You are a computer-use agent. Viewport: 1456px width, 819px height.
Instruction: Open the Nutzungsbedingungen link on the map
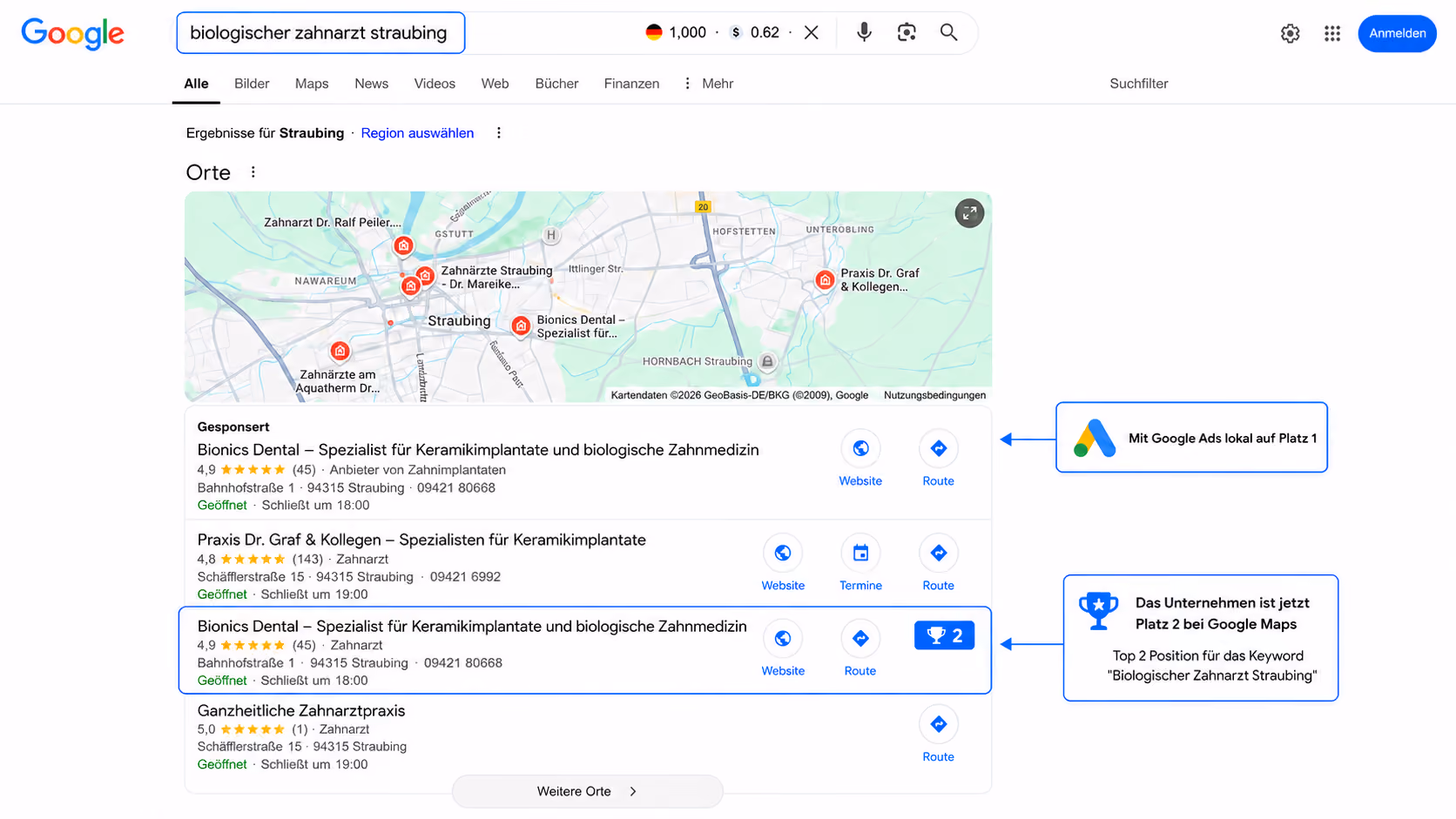pyautogui.click(x=934, y=395)
